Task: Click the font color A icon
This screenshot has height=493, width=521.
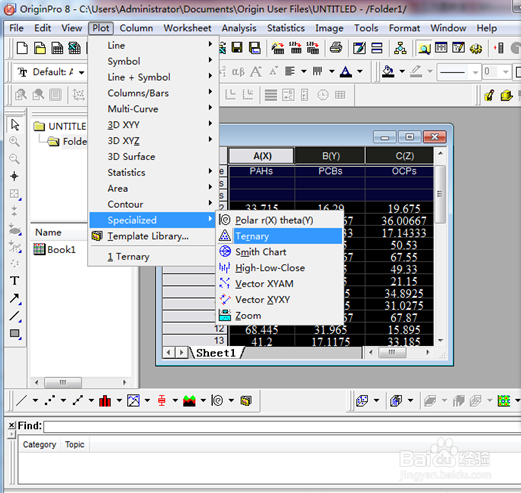Action: pos(346,71)
